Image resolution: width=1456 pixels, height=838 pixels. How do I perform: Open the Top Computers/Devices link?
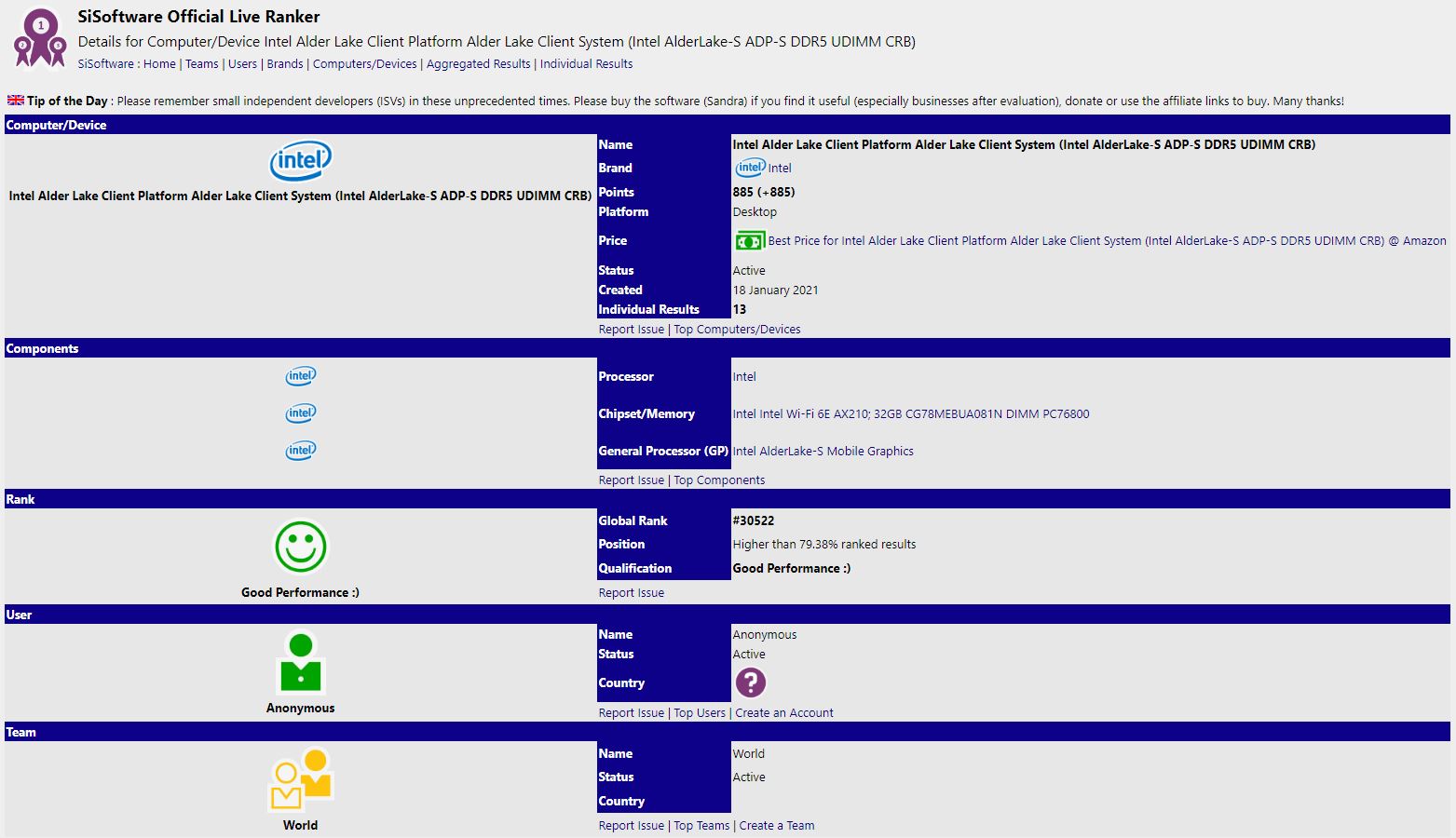tap(737, 330)
